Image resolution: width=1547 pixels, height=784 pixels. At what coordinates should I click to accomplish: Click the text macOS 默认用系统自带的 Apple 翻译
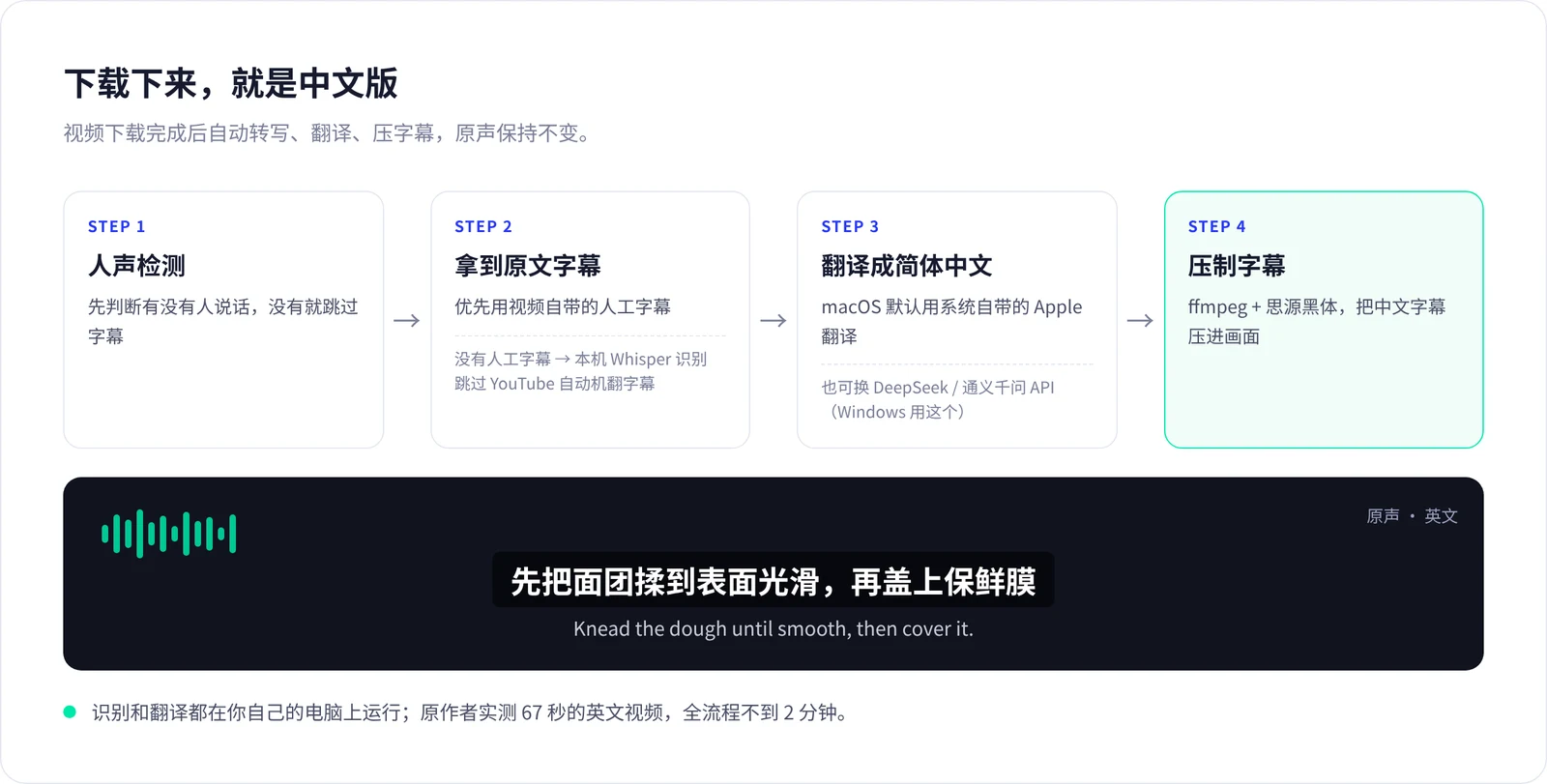(x=952, y=321)
